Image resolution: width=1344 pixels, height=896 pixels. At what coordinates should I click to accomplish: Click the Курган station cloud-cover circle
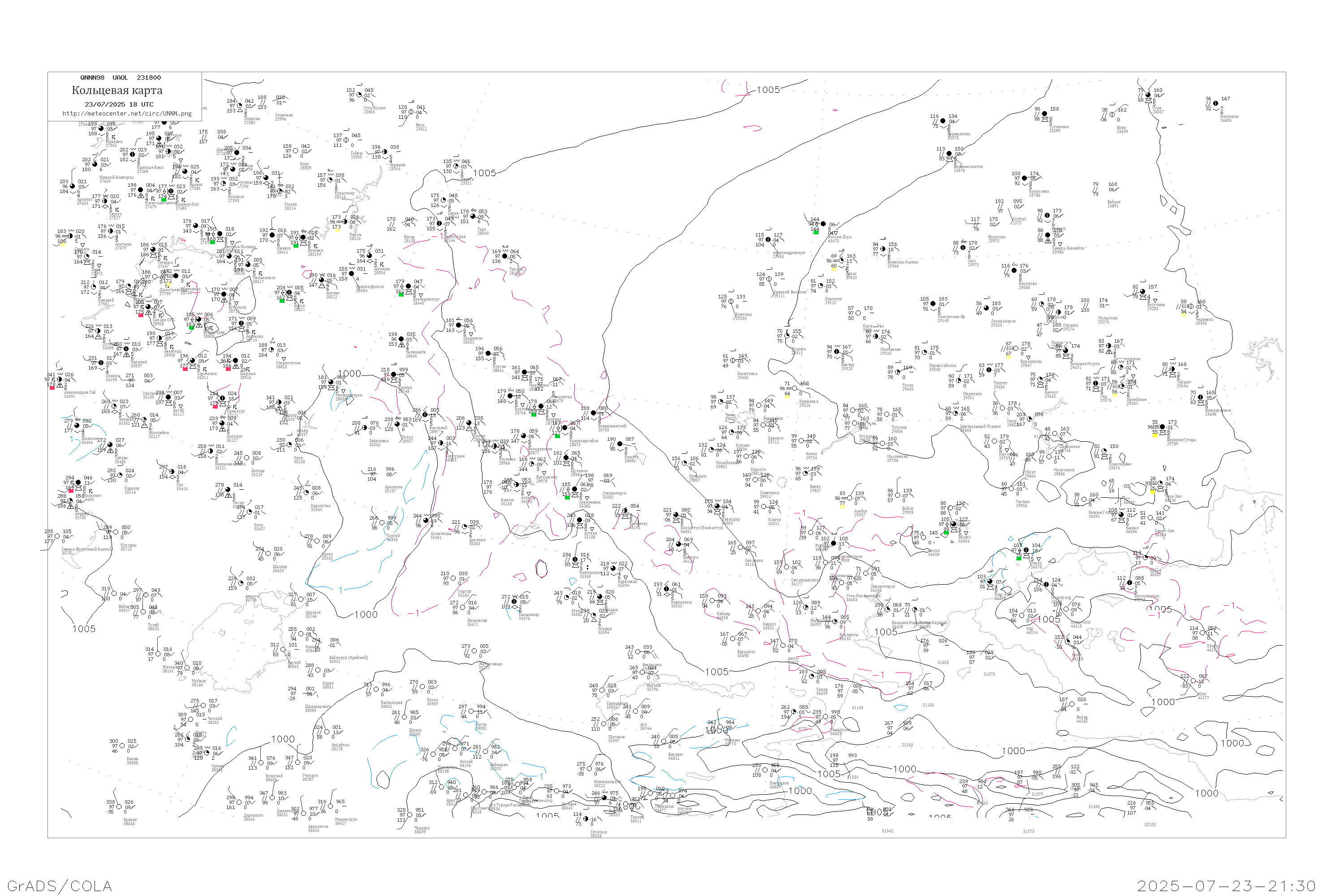489,354
